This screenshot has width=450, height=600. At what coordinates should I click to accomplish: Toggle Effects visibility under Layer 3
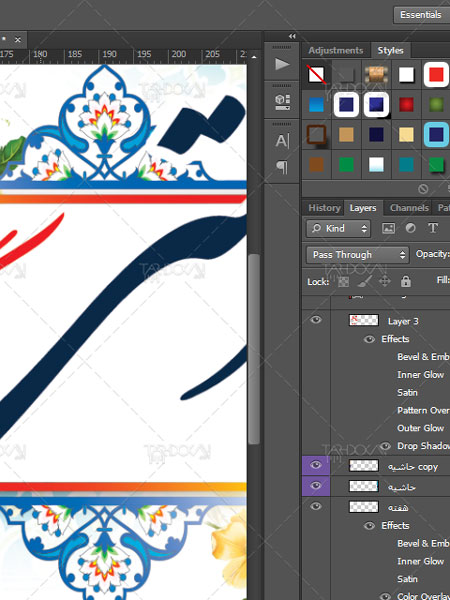click(369, 339)
